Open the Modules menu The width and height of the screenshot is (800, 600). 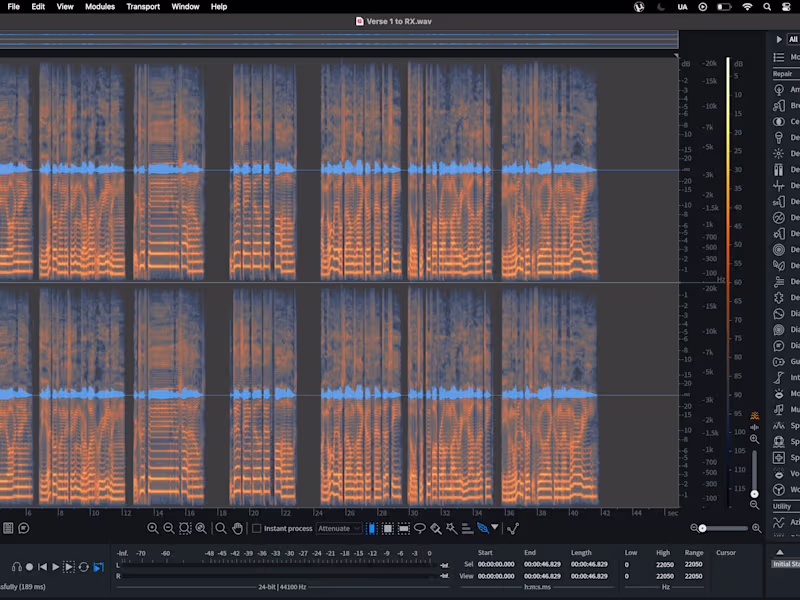click(100, 6)
